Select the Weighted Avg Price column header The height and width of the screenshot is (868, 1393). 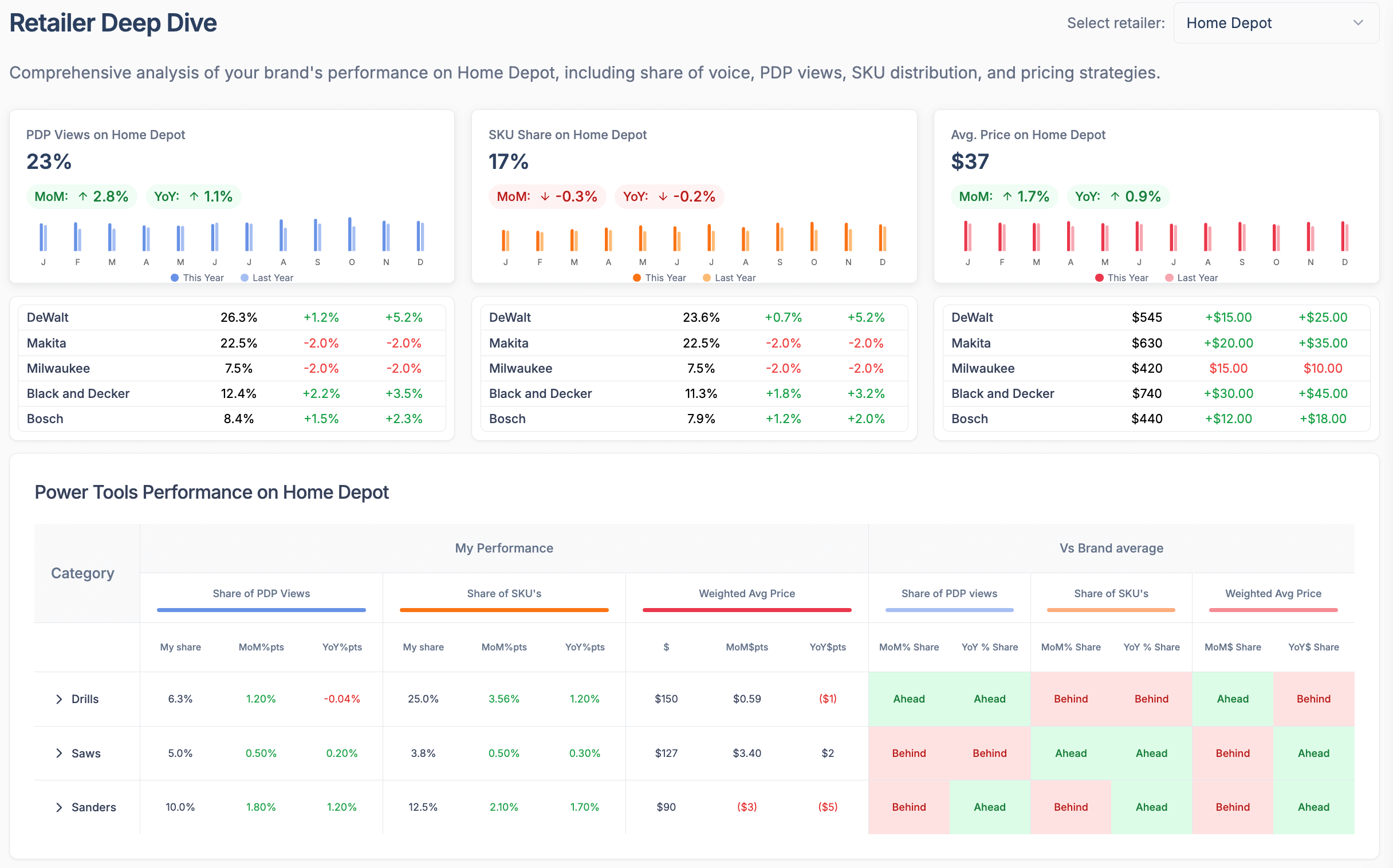[x=746, y=594]
